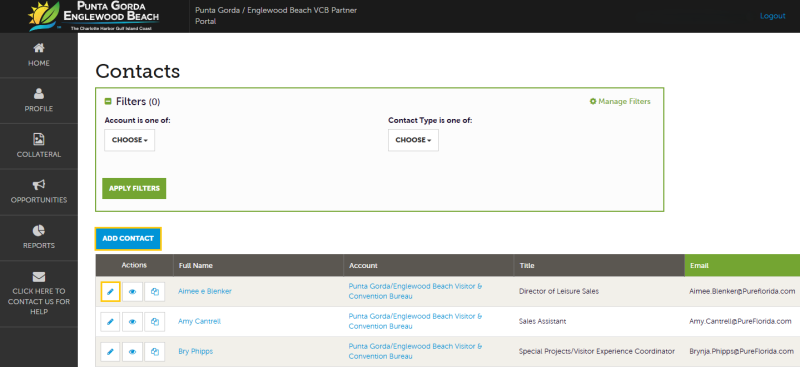Duplicate Aimee Blenker contact icon

click(155, 292)
